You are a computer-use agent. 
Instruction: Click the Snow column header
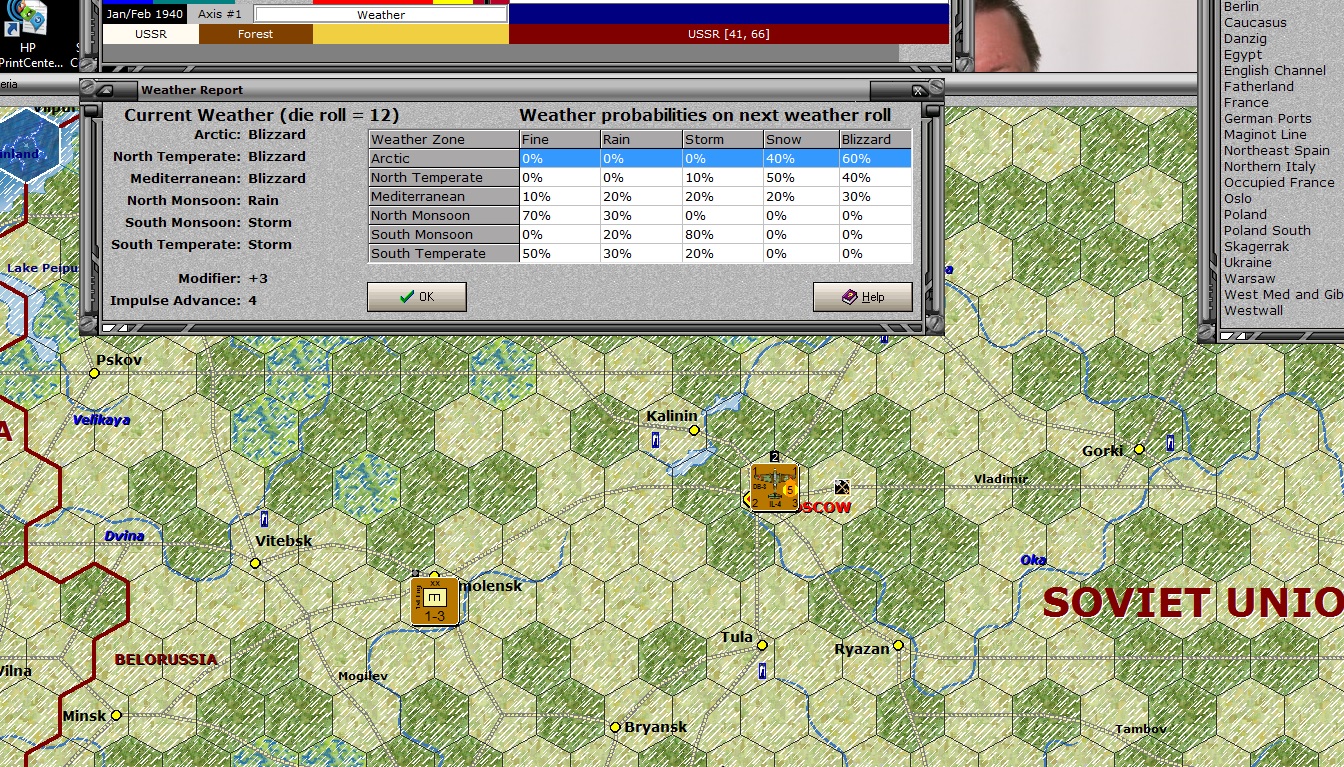800,139
